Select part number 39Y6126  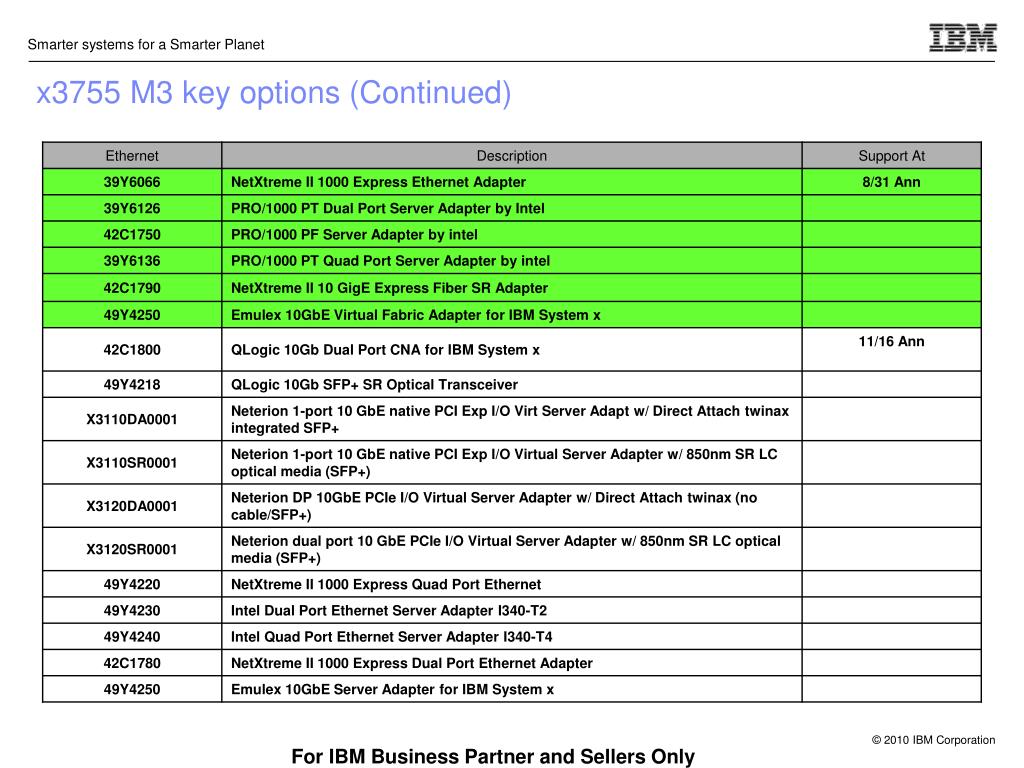[x=132, y=208]
